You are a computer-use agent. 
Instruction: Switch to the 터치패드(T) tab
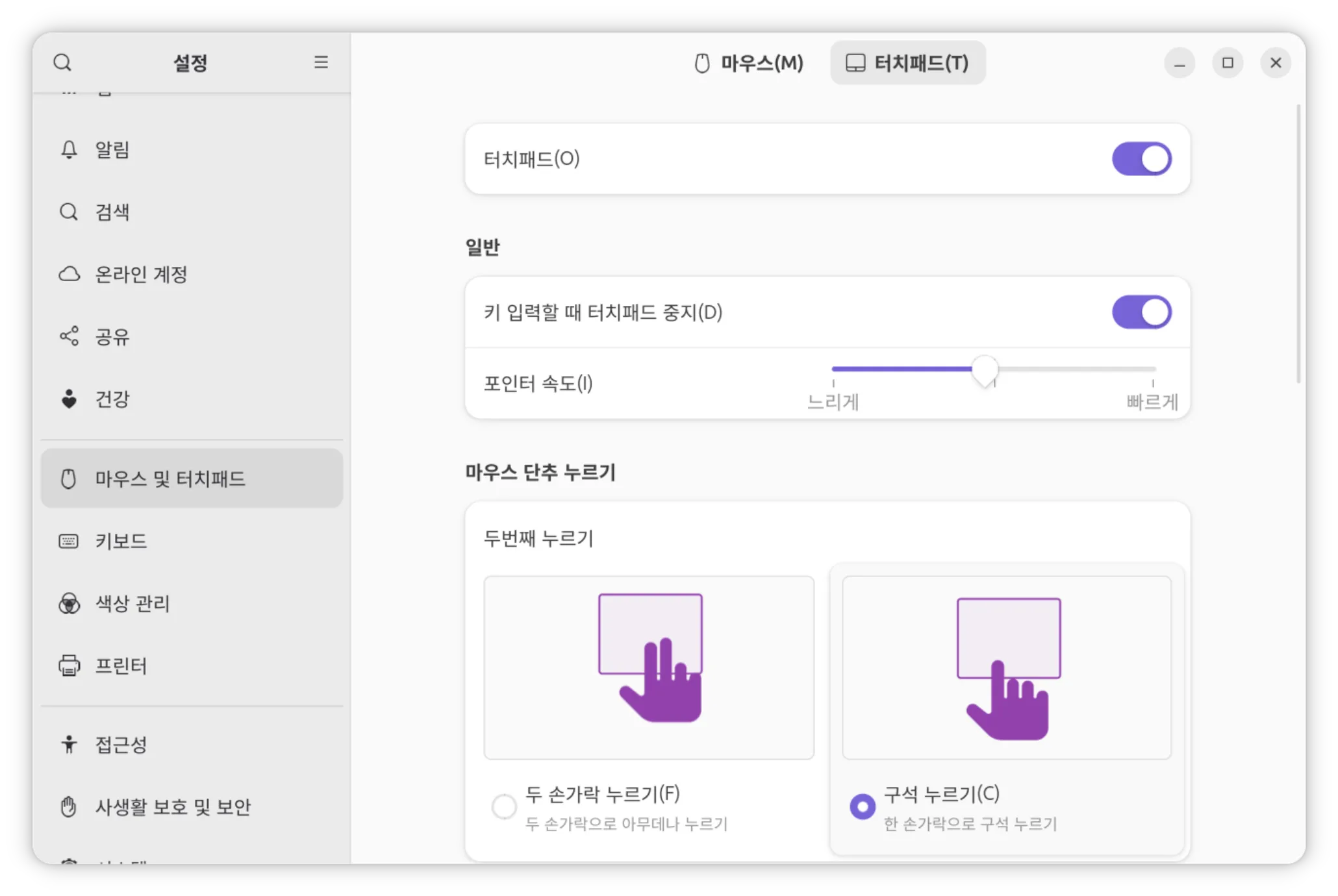[x=907, y=63]
